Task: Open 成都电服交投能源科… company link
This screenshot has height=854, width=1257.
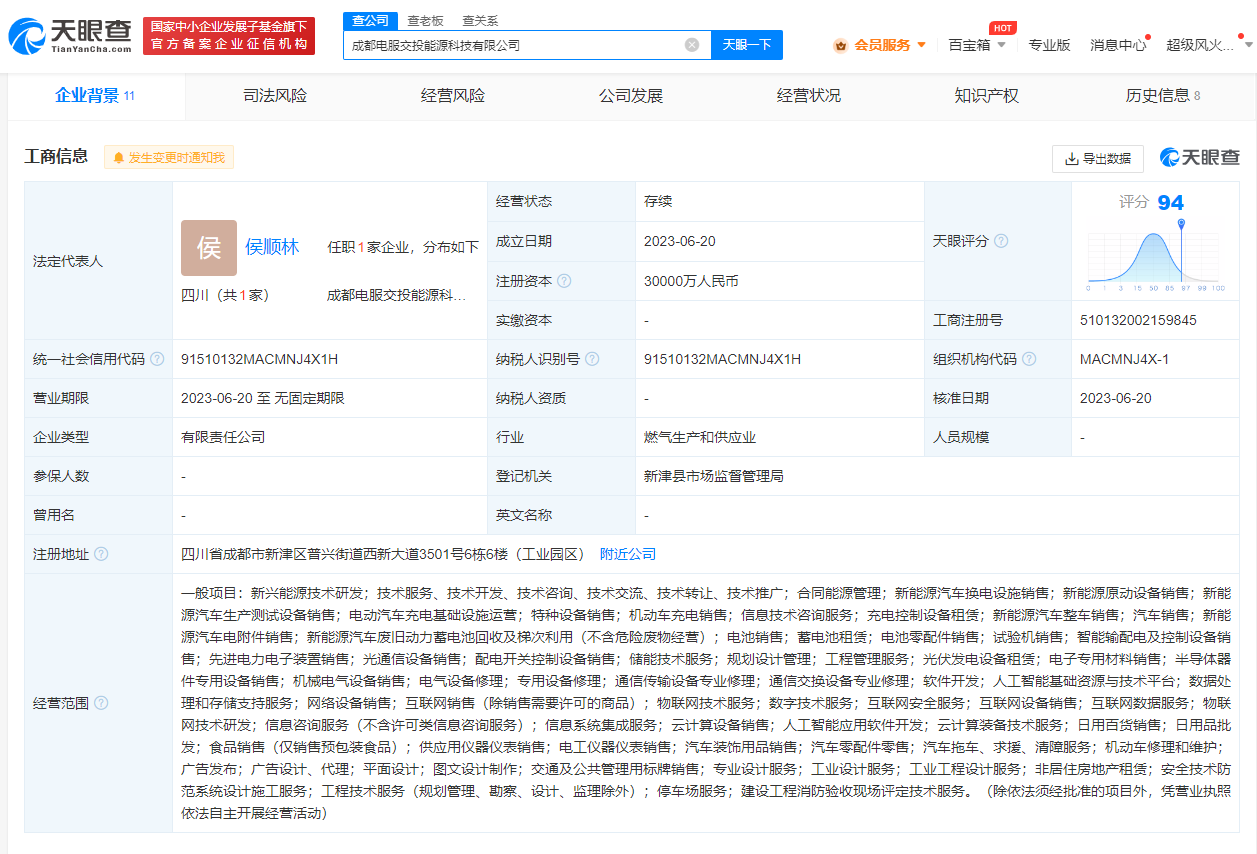Action: (x=396, y=296)
